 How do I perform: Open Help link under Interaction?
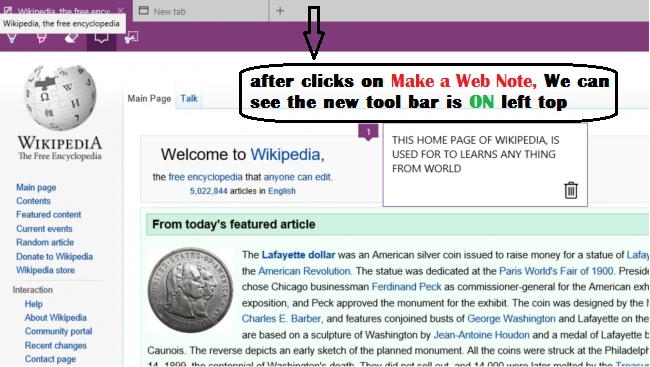point(34,304)
